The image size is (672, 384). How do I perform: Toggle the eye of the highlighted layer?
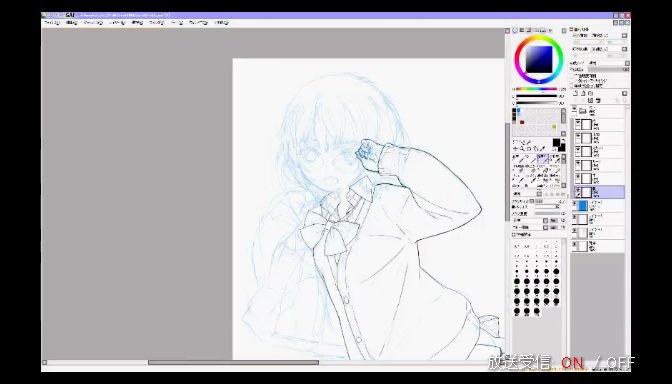578,190
